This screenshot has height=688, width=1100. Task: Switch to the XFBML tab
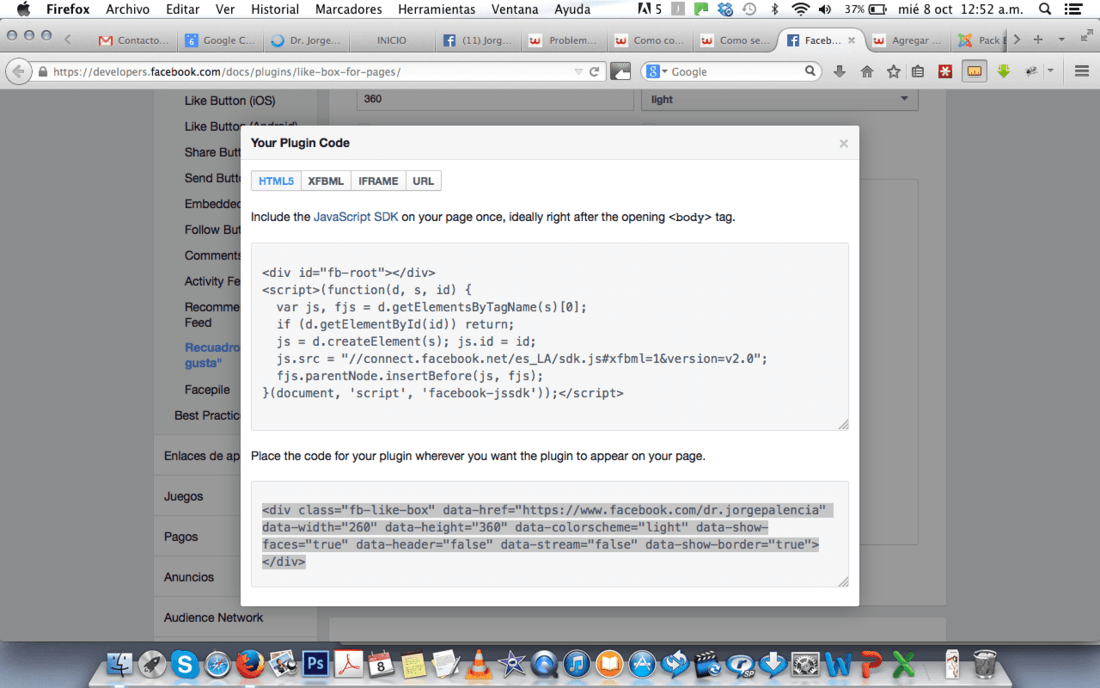tap(326, 181)
